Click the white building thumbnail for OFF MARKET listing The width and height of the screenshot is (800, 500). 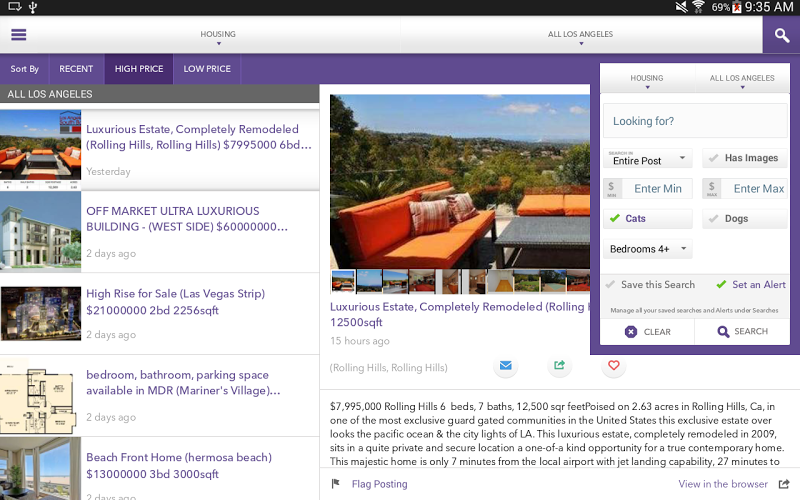[x=40, y=232]
